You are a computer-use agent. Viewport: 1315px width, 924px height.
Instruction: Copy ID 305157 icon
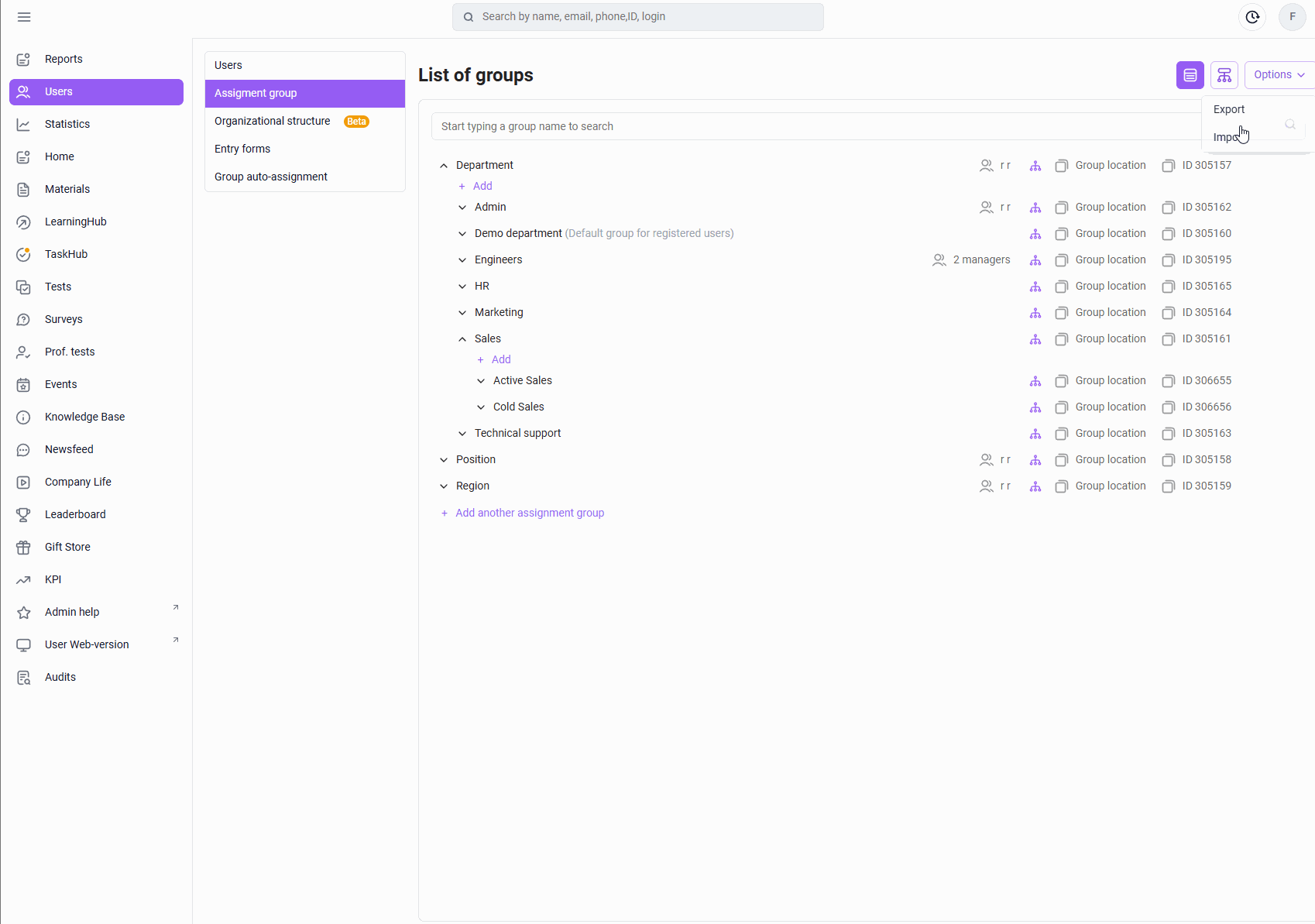point(1169,166)
